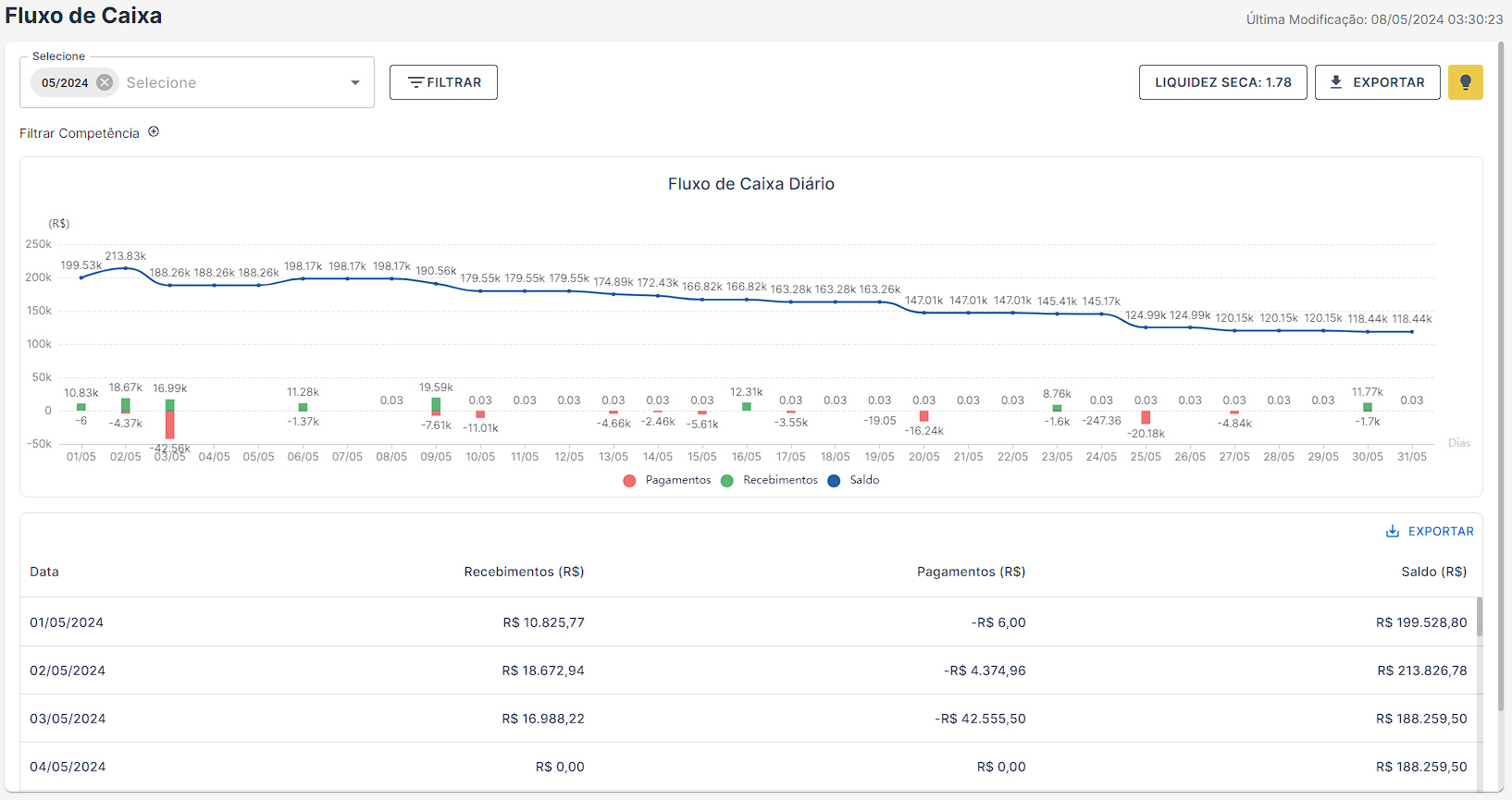1512x800 pixels.
Task: Click the download icon in the top EXPORTAR button
Action: tap(1335, 82)
